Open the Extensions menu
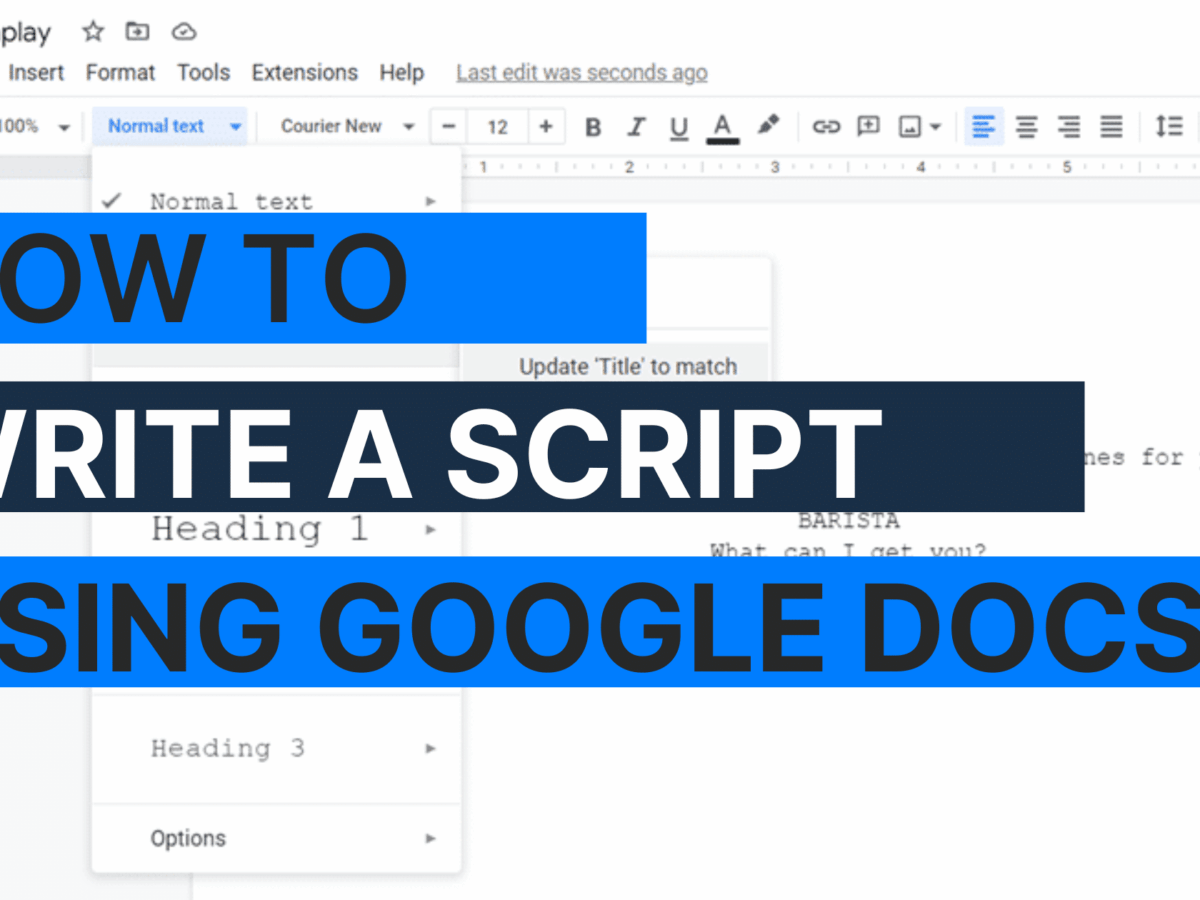The width and height of the screenshot is (1200, 900). coord(304,73)
